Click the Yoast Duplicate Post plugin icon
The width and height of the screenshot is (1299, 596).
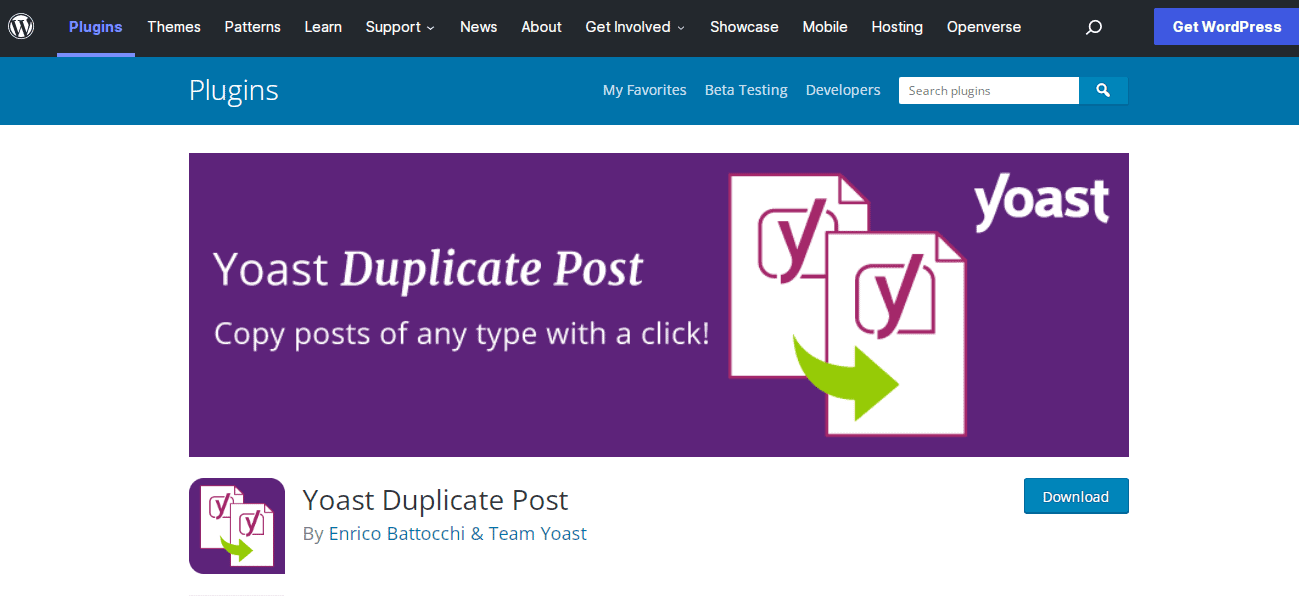[x=237, y=526]
